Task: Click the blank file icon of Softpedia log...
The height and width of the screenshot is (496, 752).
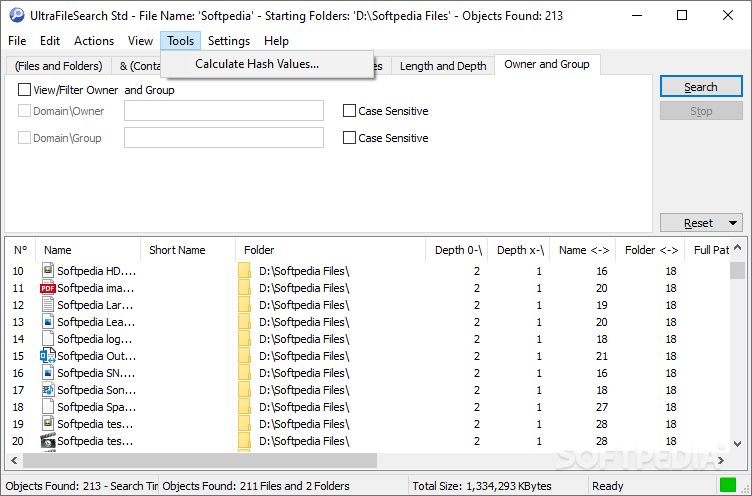Action: click(x=47, y=338)
